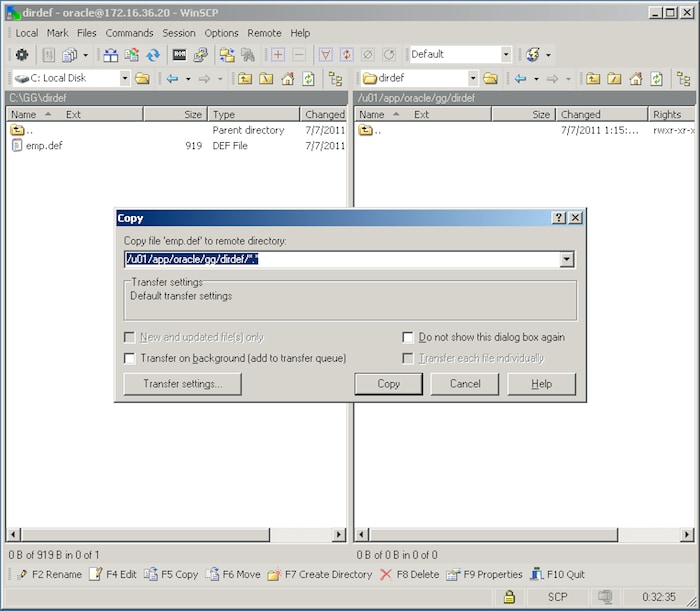Expand remote directory path dropdown in Copy dialog
Viewport: 700px width, 611px height.
point(567,259)
